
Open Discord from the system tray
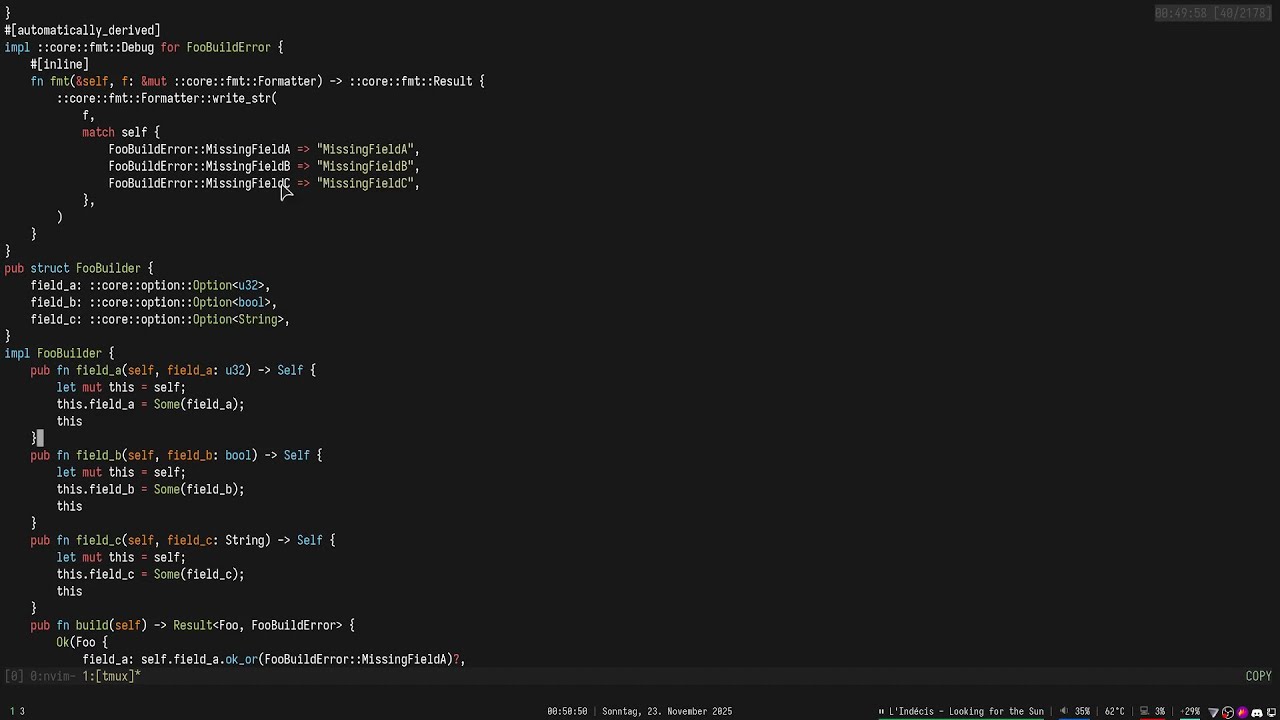pyautogui.click(x=1257, y=712)
